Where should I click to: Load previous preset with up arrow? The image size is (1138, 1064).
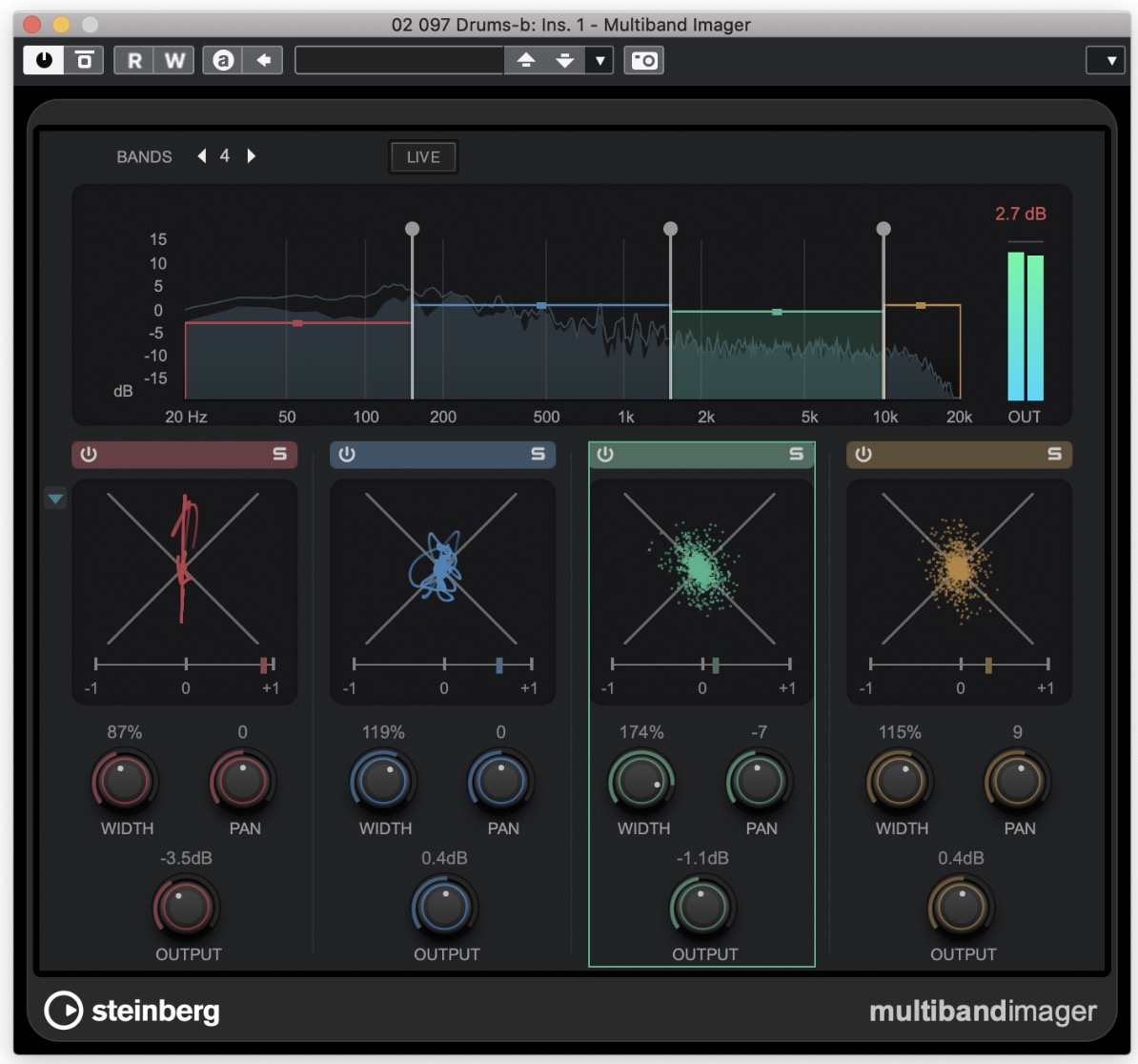tap(525, 60)
